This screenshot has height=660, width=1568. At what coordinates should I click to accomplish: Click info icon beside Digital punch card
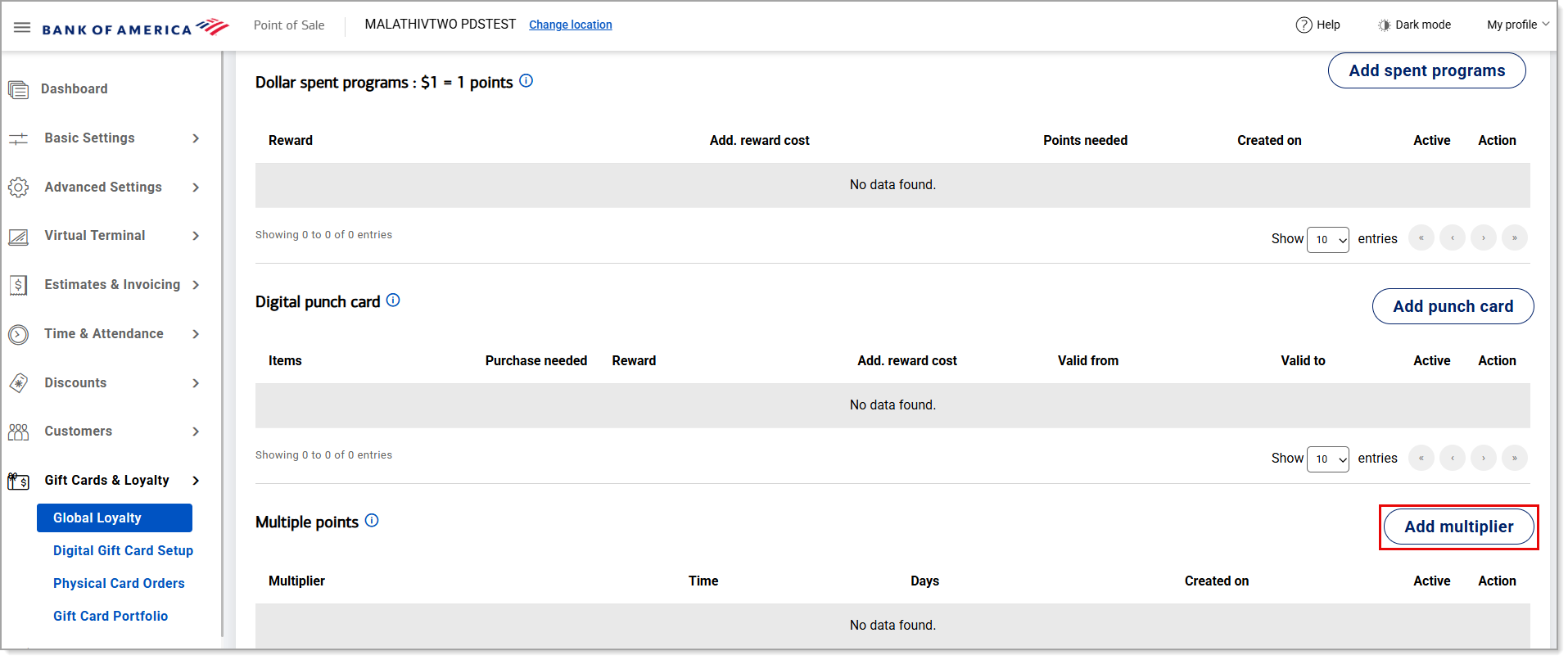[393, 300]
